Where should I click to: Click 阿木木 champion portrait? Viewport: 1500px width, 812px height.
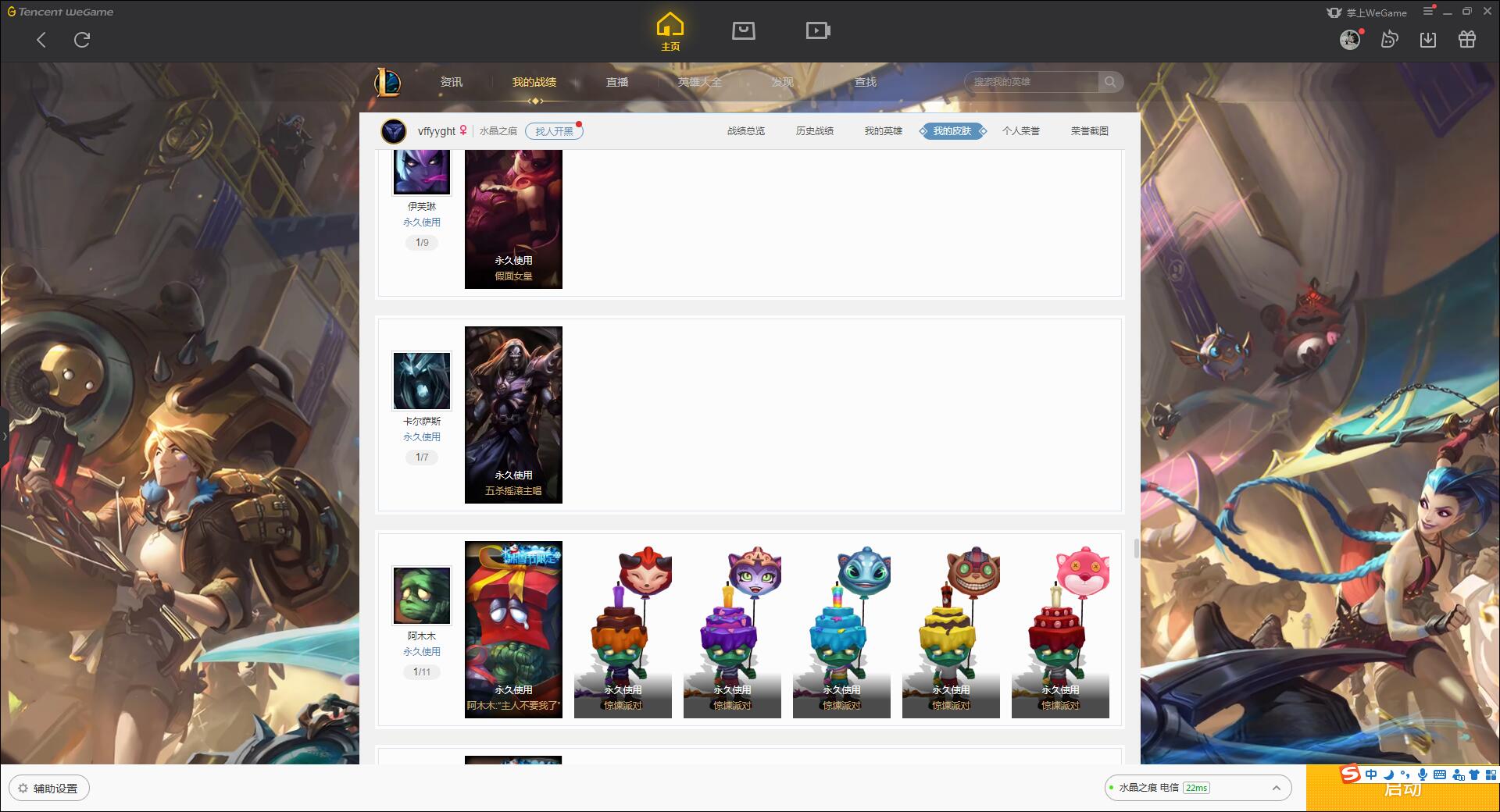pyautogui.click(x=422, y=596)
